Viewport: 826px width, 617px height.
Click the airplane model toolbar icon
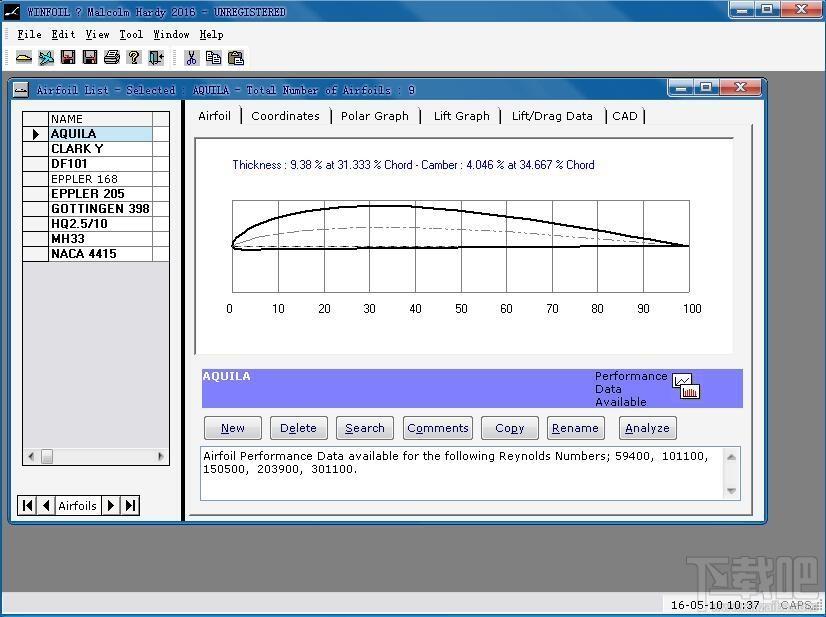tap(46, 57)
